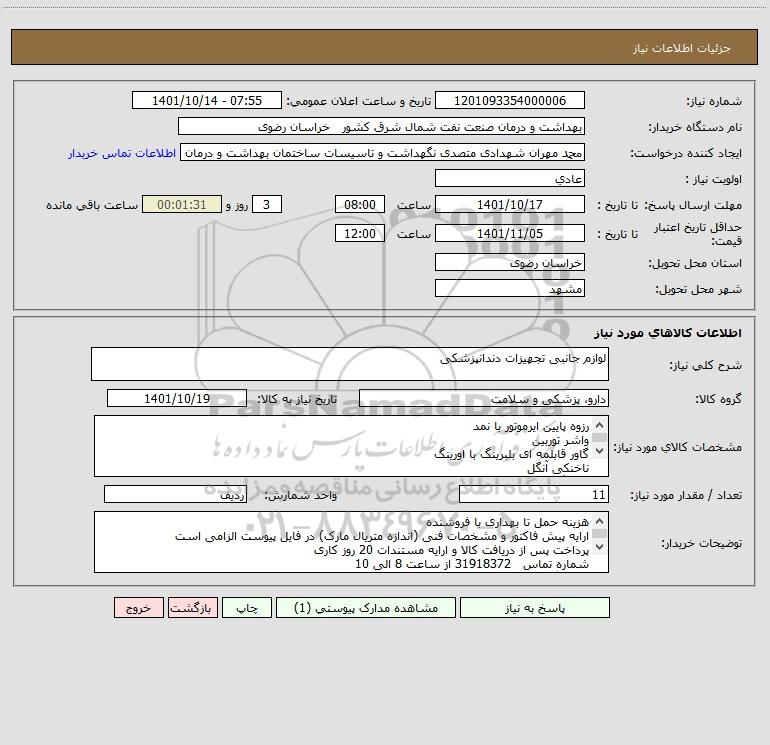Click remaining days field showing 3
Screen dimensions: 770x745
(x=267, y=204)
